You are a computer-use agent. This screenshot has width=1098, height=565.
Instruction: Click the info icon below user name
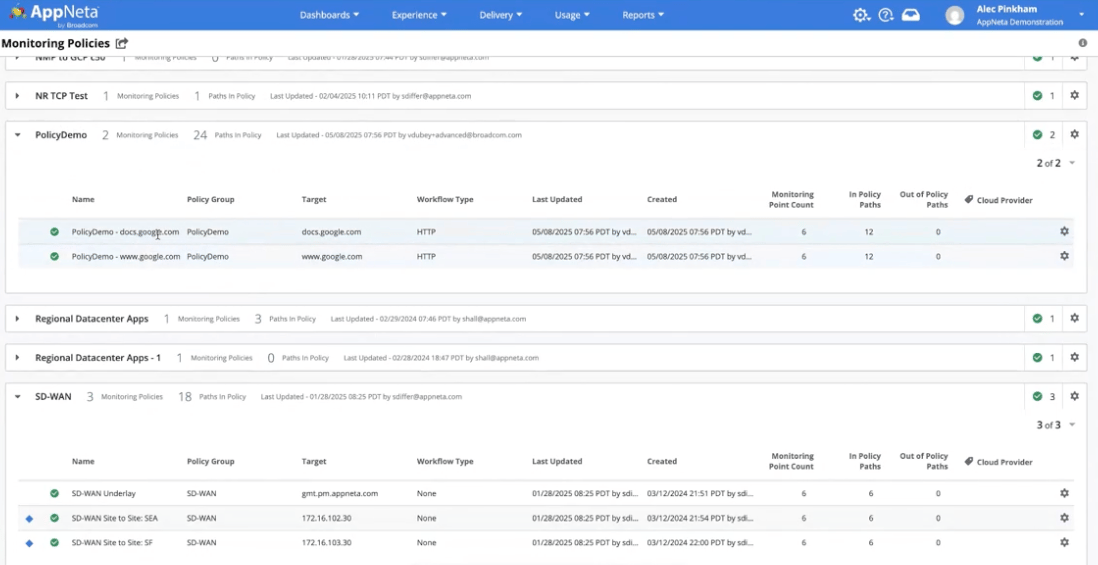(1083, 44)
